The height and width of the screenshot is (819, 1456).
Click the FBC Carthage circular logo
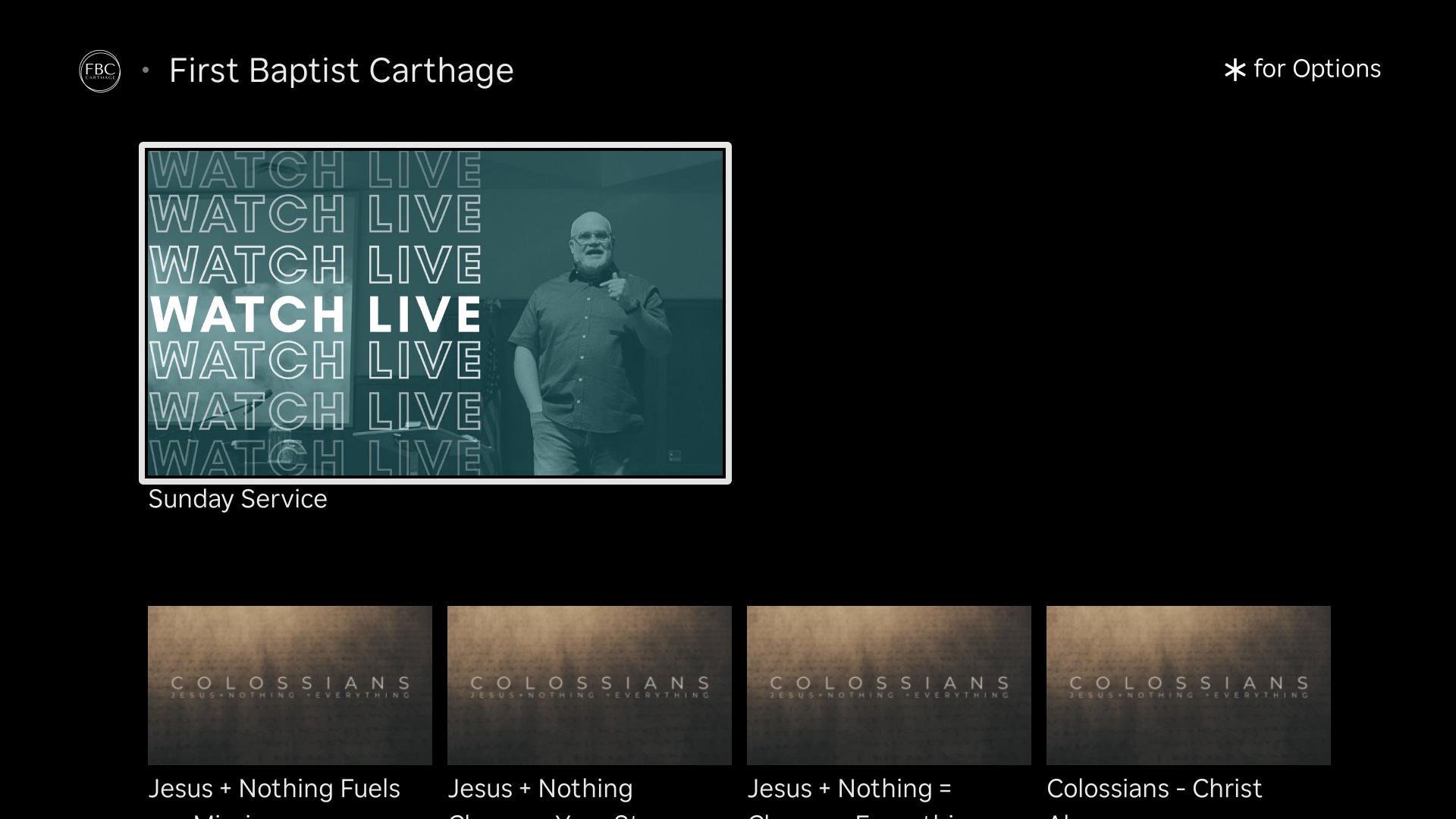[x=99, y=71]
